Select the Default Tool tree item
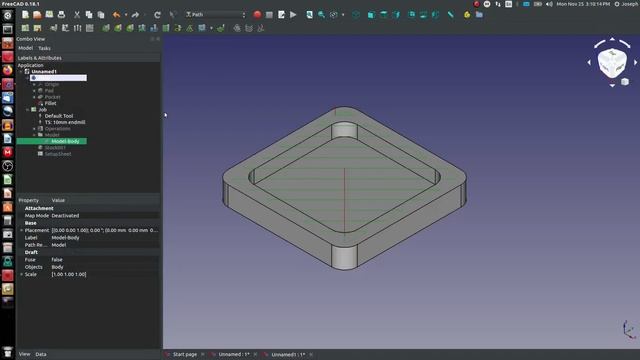Screen dimensions: 640x360 [59, 116]
